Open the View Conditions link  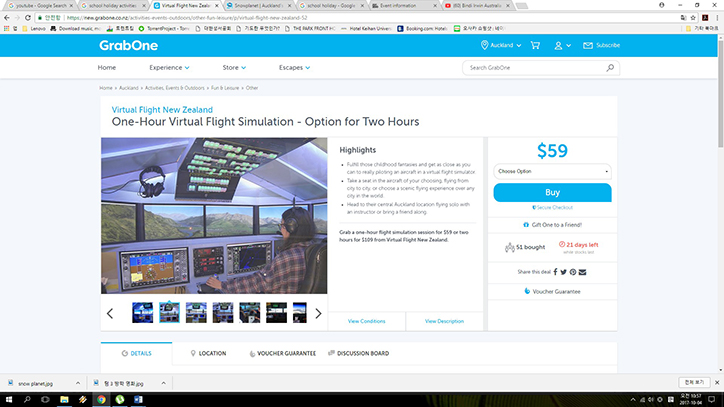(x=366, y=321)
